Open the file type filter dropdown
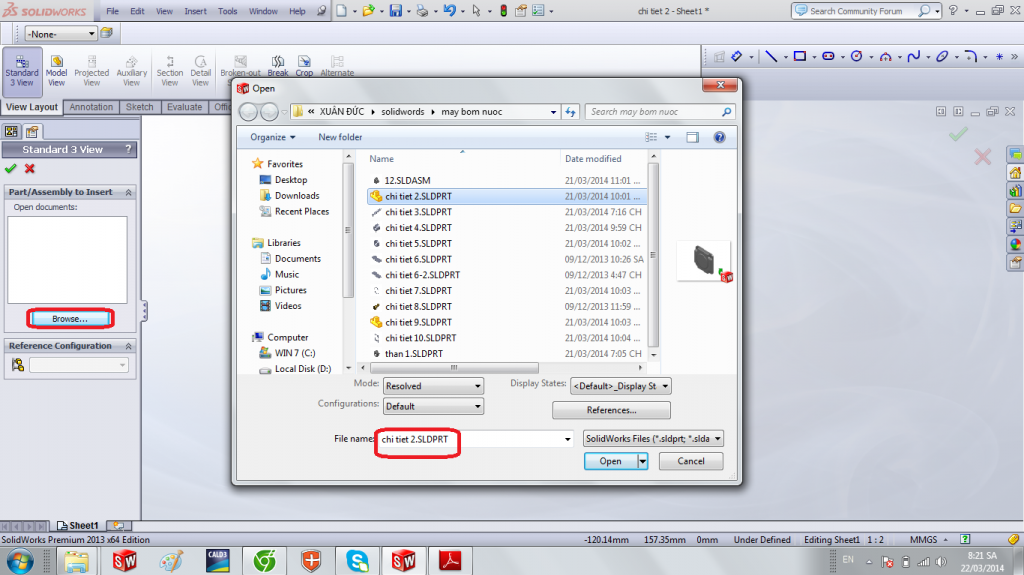1024x575 pixels. 653,438
